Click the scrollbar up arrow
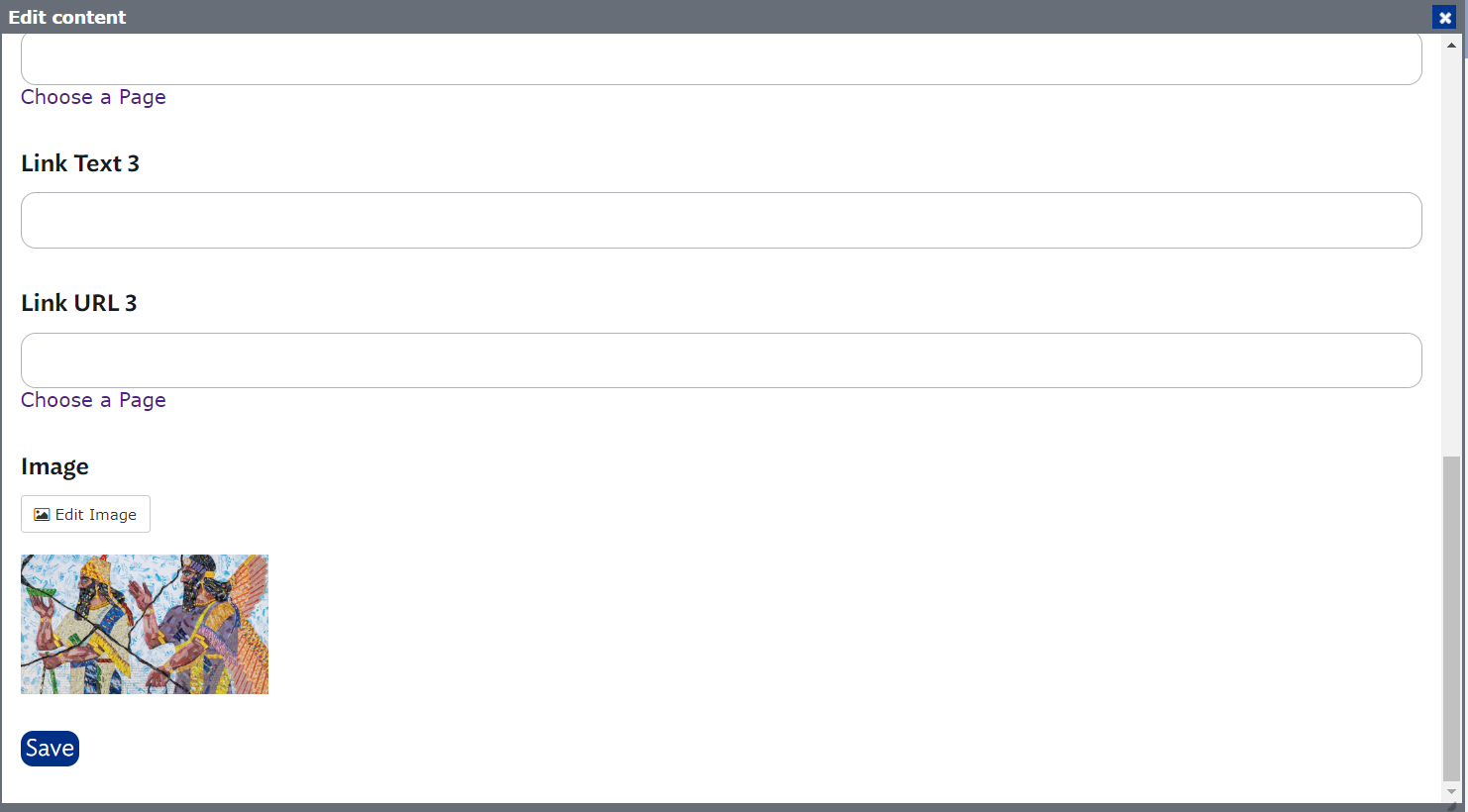This screenshot has height=812, width=1468. pyautogui.click(x=1451, y=46)
